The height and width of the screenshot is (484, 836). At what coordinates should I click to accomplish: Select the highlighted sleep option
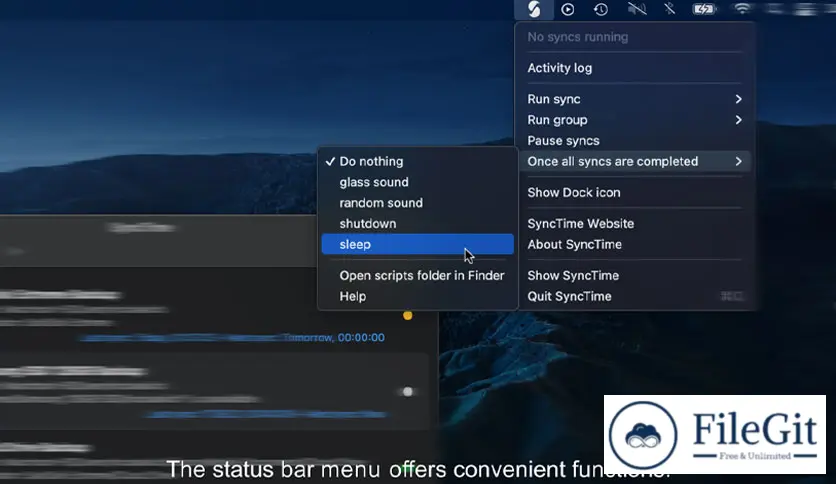[417, 244]
